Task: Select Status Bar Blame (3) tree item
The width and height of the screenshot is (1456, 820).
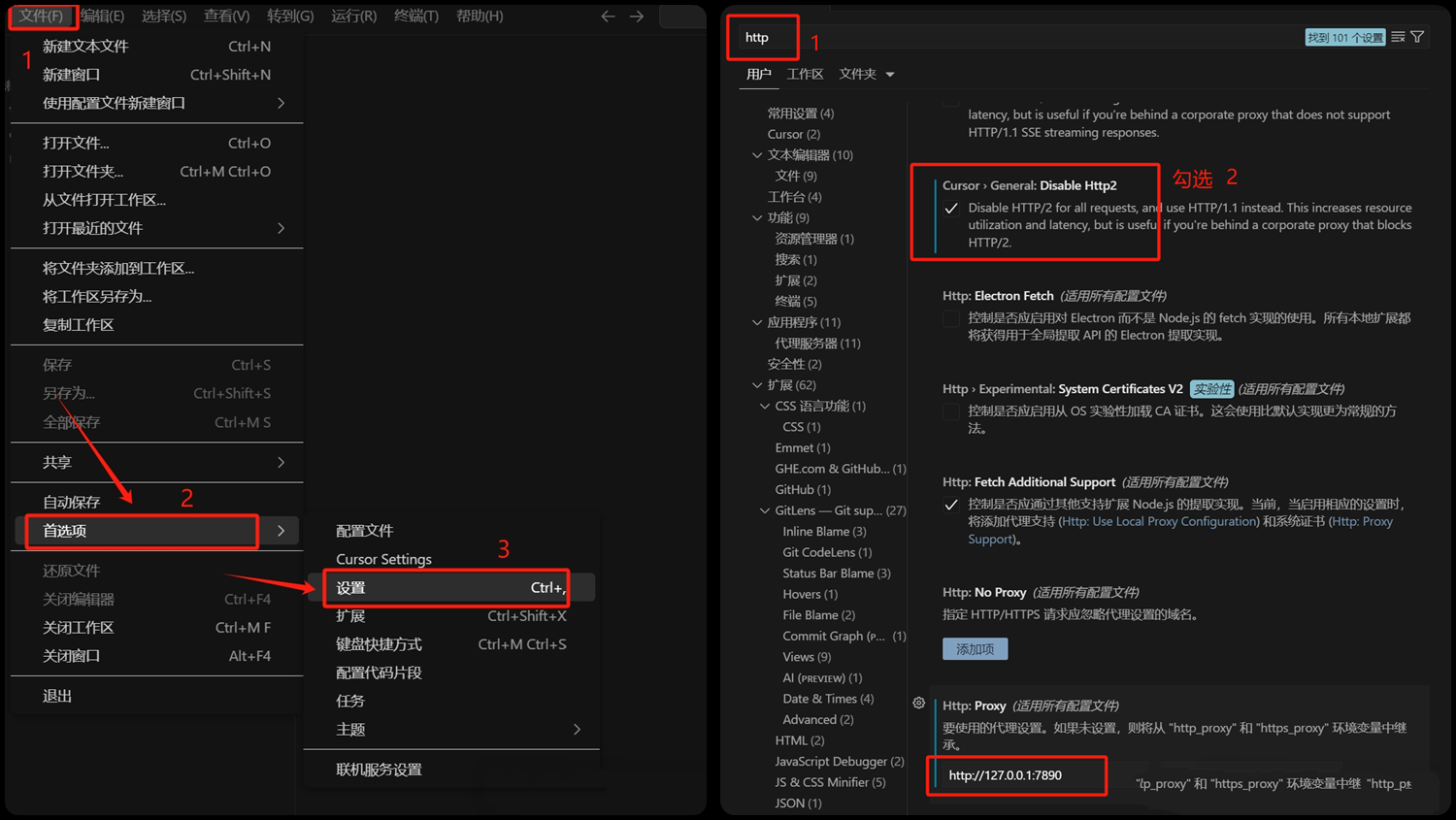Action: click(x=837, y=574)
